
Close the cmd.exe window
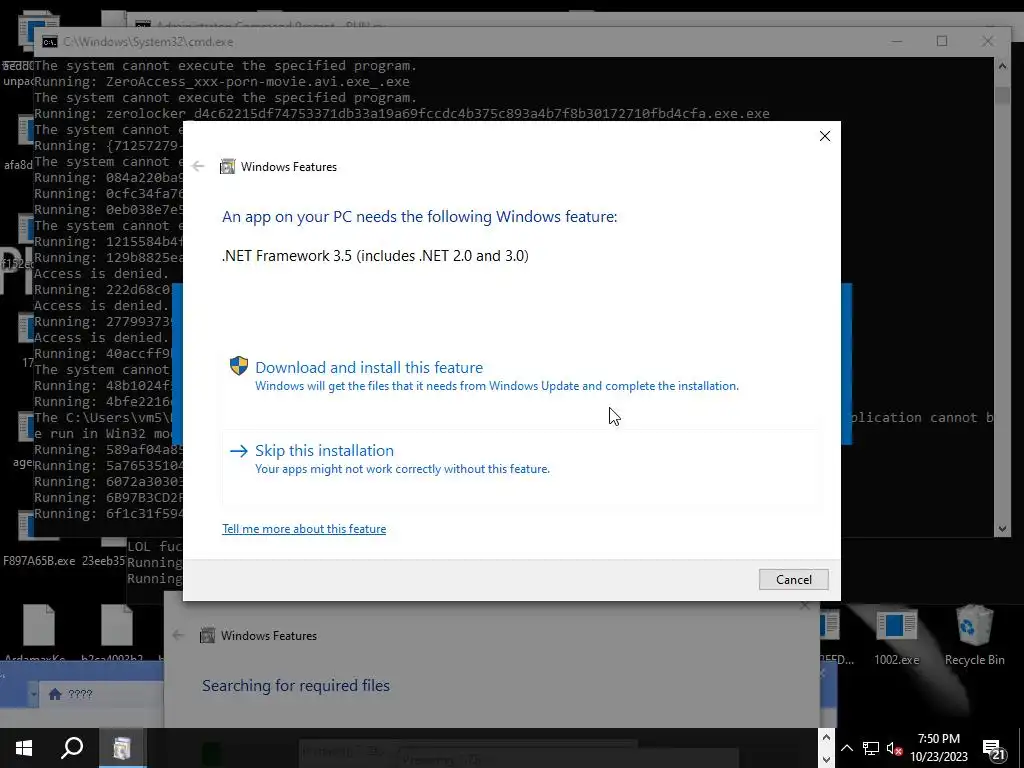(x=987, y=41)
